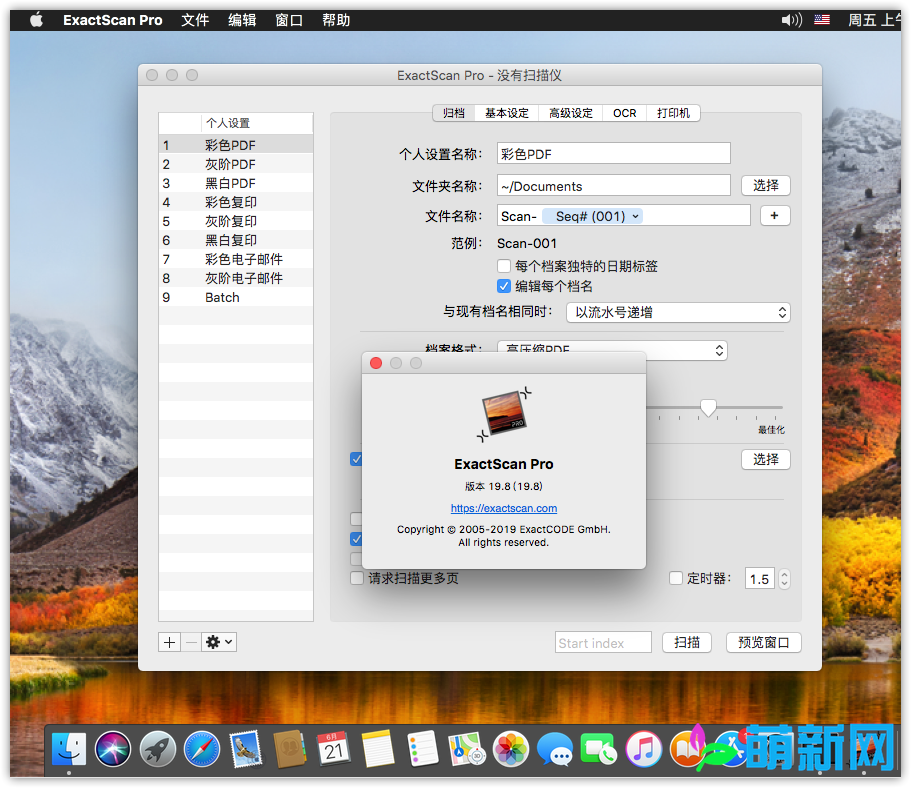The width and height of the screenshot is (911, 788).
Task: Open the 编辑 menu
Action: [x=242, y=20]
